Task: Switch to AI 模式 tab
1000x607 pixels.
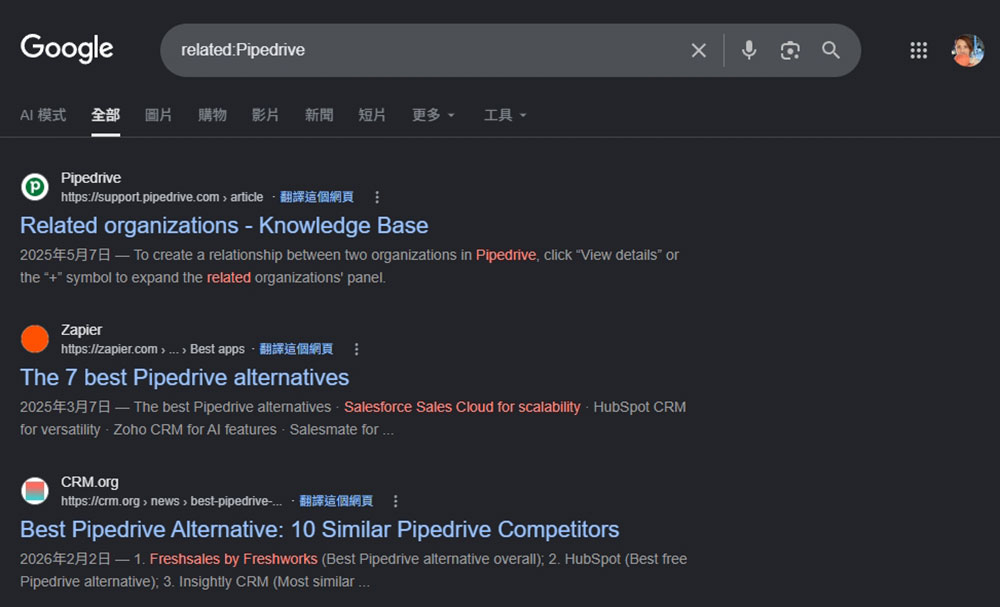Action: pos(43,115)
